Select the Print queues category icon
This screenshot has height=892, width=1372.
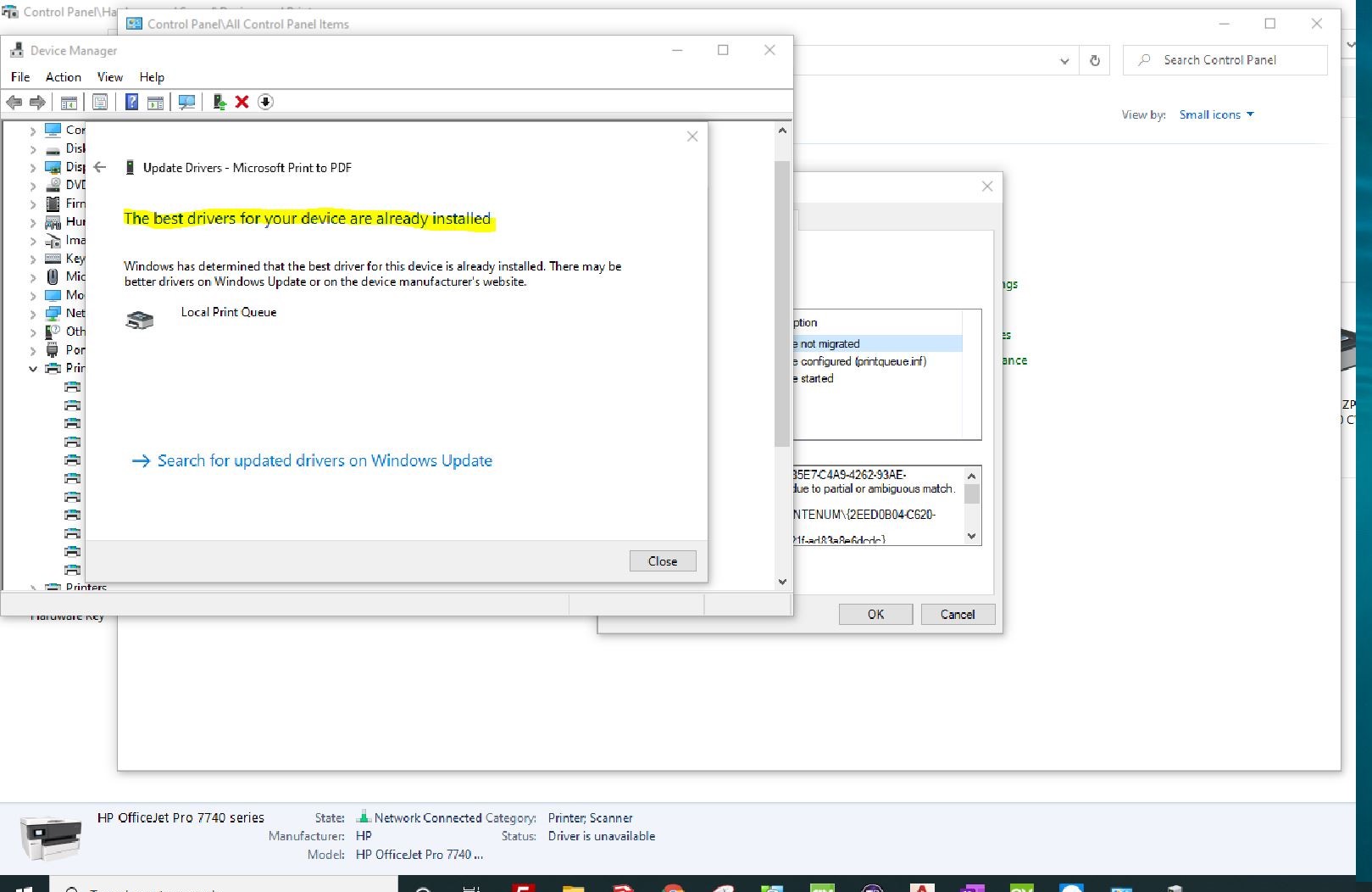(53, 368)
